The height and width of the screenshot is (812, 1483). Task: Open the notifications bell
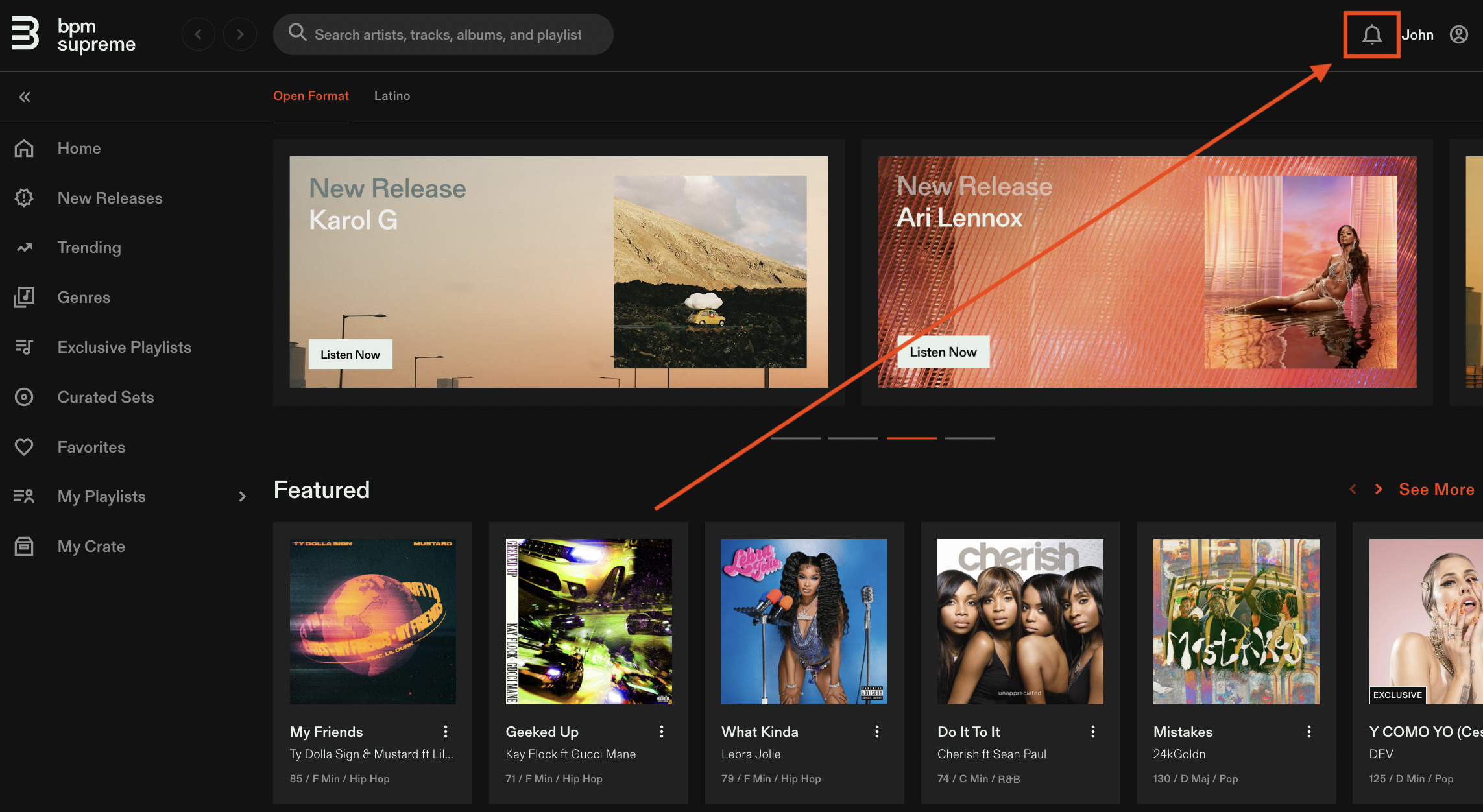coord(1371,34)
